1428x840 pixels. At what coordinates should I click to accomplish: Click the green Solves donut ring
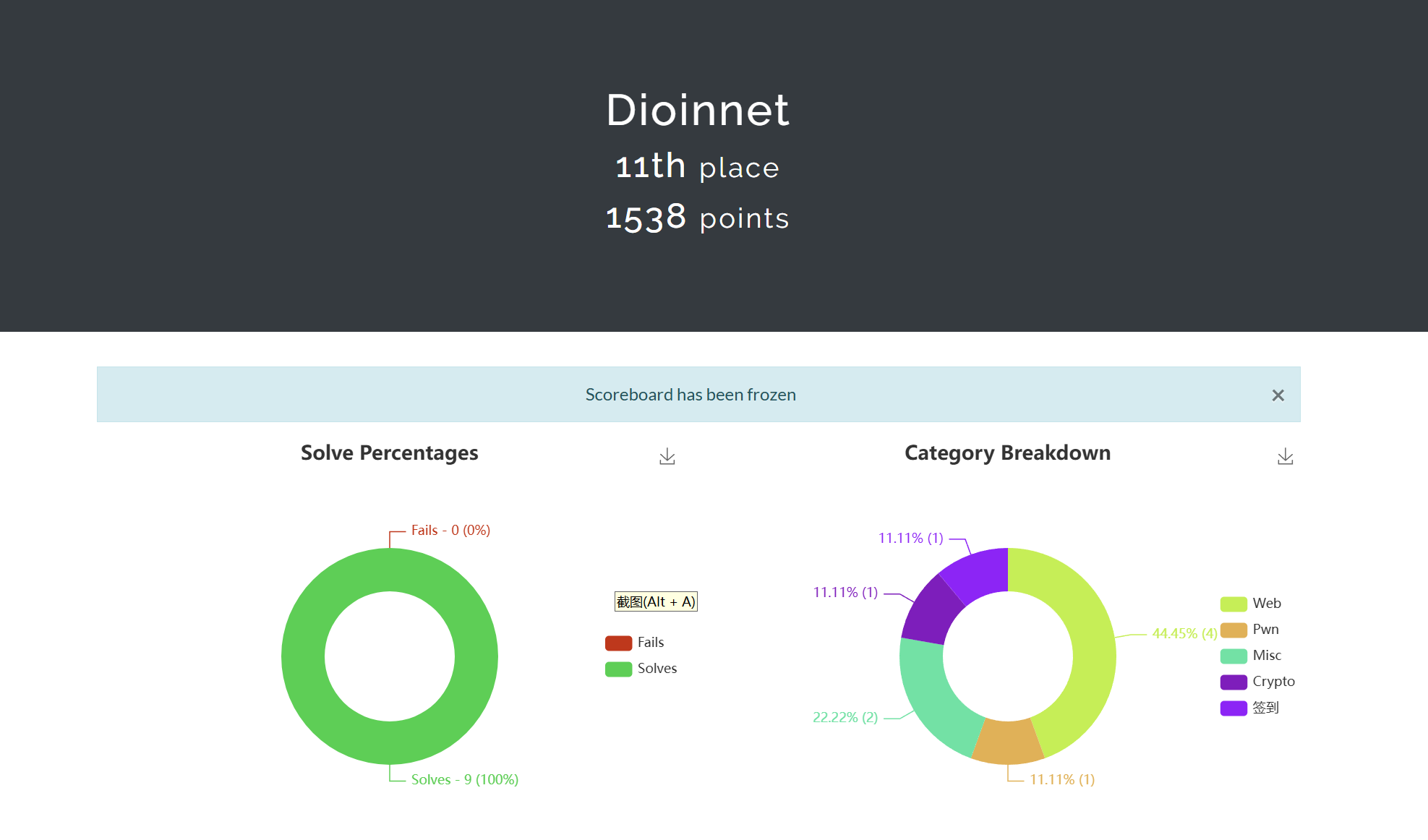click(304, 656)
